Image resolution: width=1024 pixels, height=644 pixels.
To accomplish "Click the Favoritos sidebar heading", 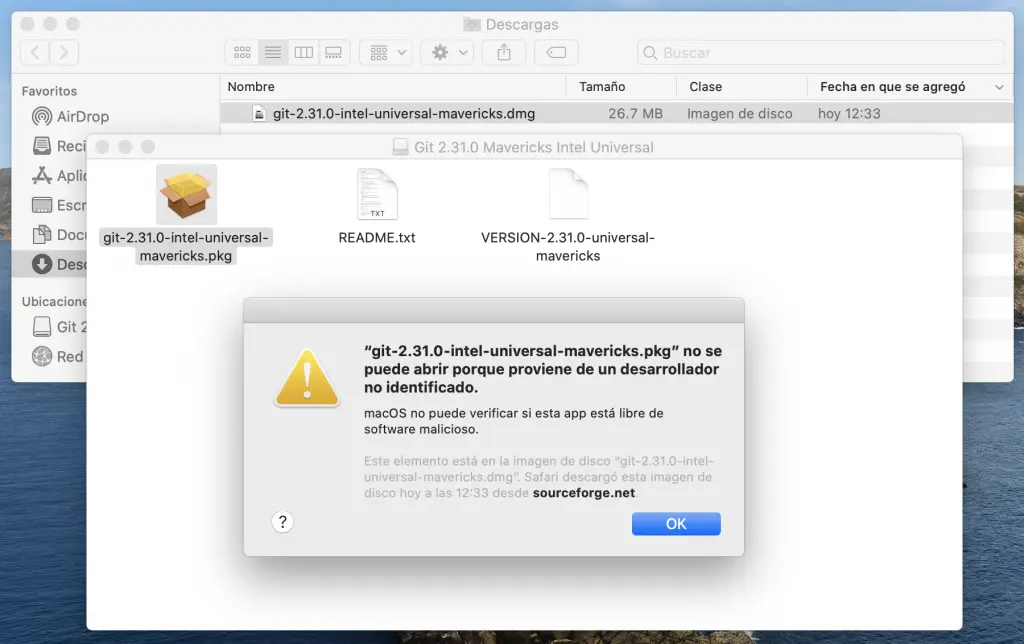I will (x=49, y=91).
